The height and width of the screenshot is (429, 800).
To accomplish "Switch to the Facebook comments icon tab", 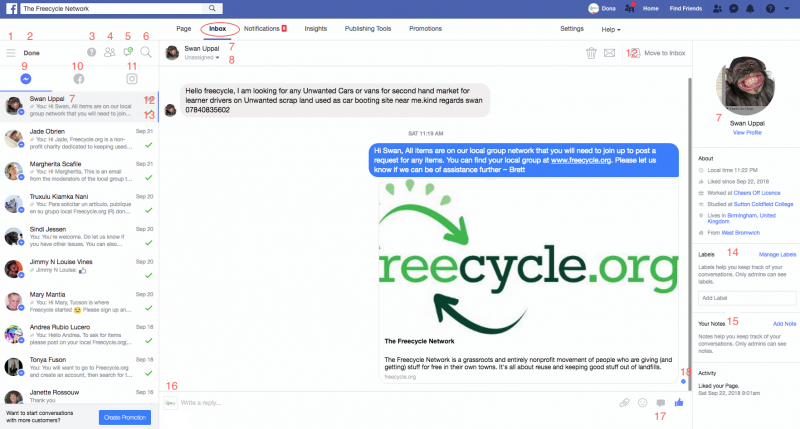I will [x=79, y=78].
